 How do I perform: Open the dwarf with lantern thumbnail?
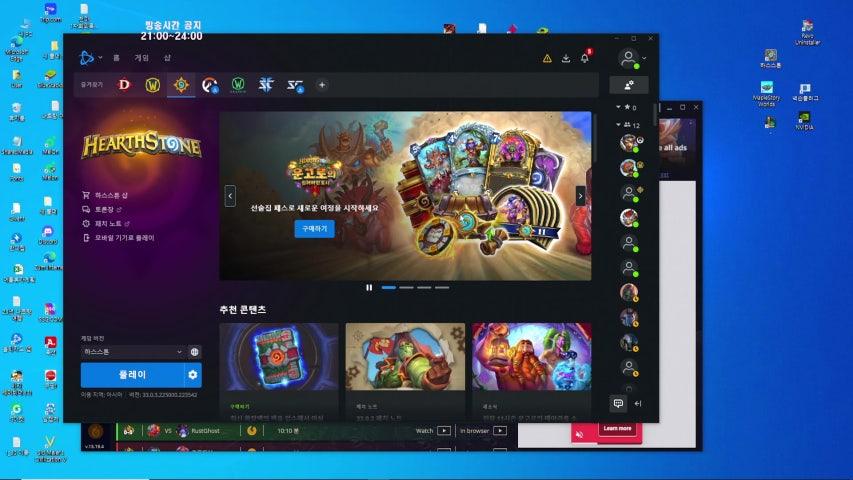531,356
